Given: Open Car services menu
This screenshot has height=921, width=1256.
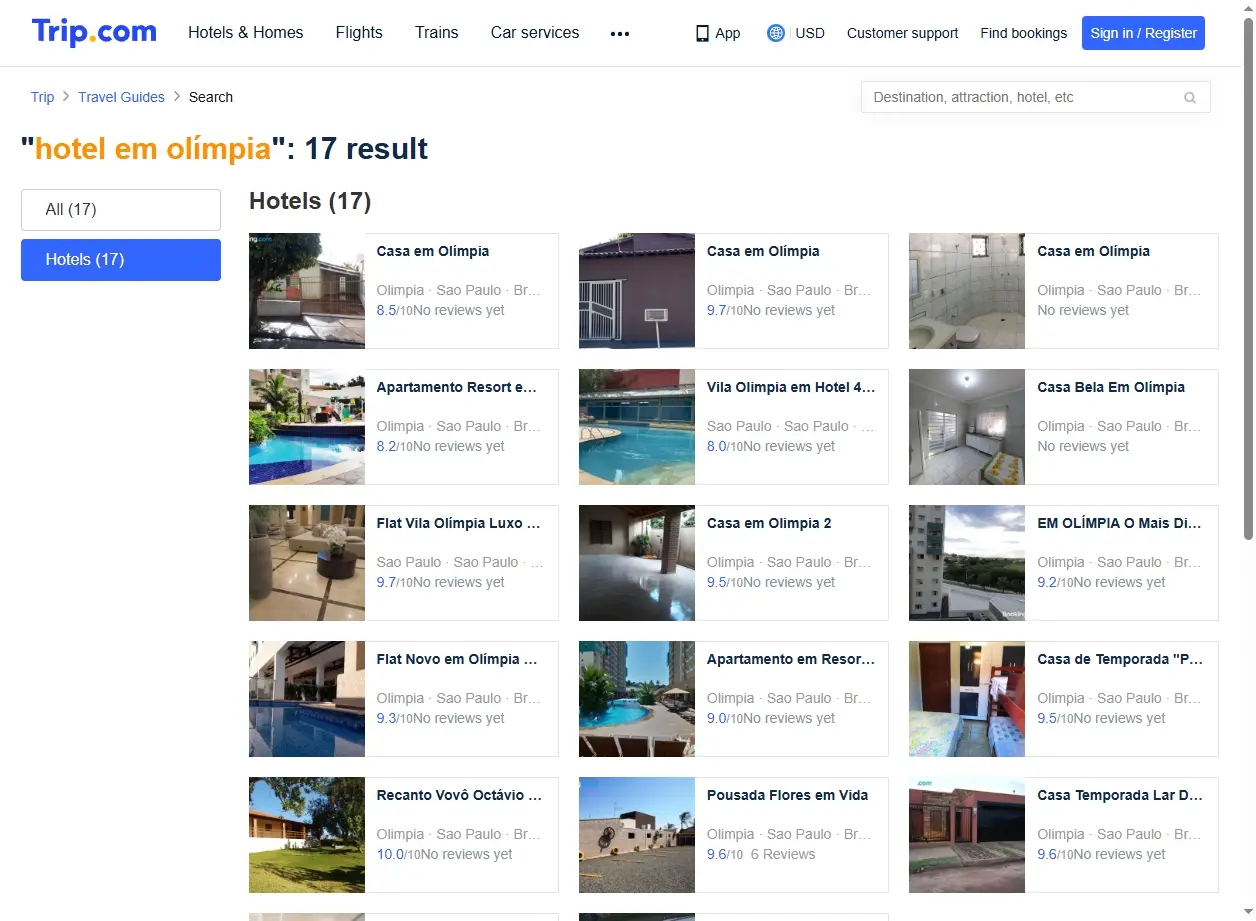Looking at the screenshot, I should coord(535,33).
